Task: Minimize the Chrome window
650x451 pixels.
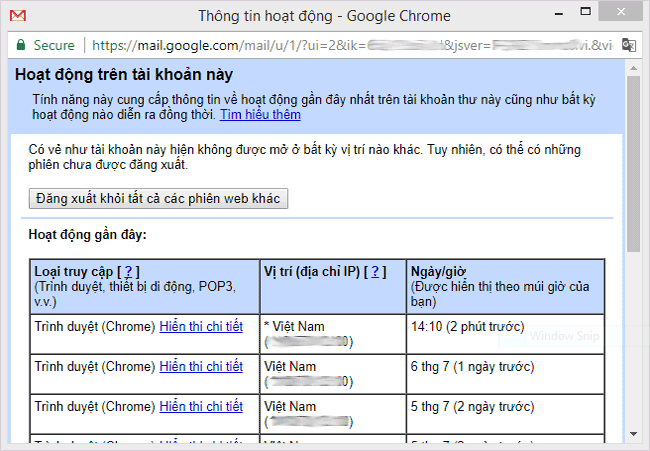Action: click(559, 14)
